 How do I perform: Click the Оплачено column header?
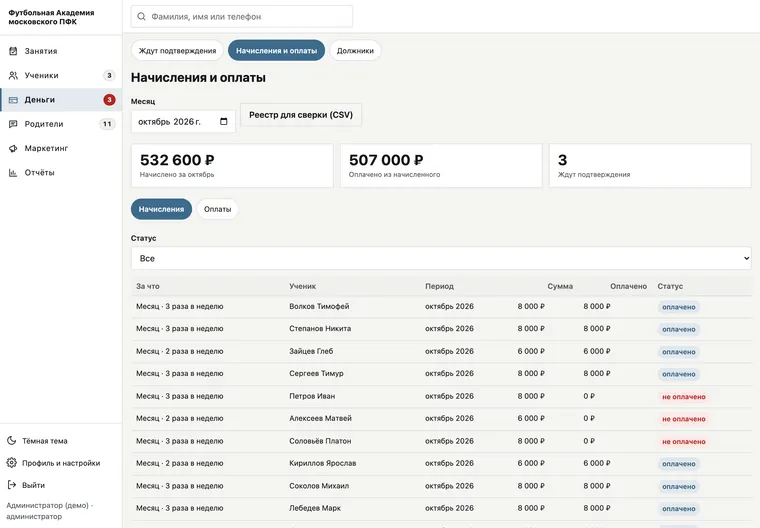click(x=628, y=286)
